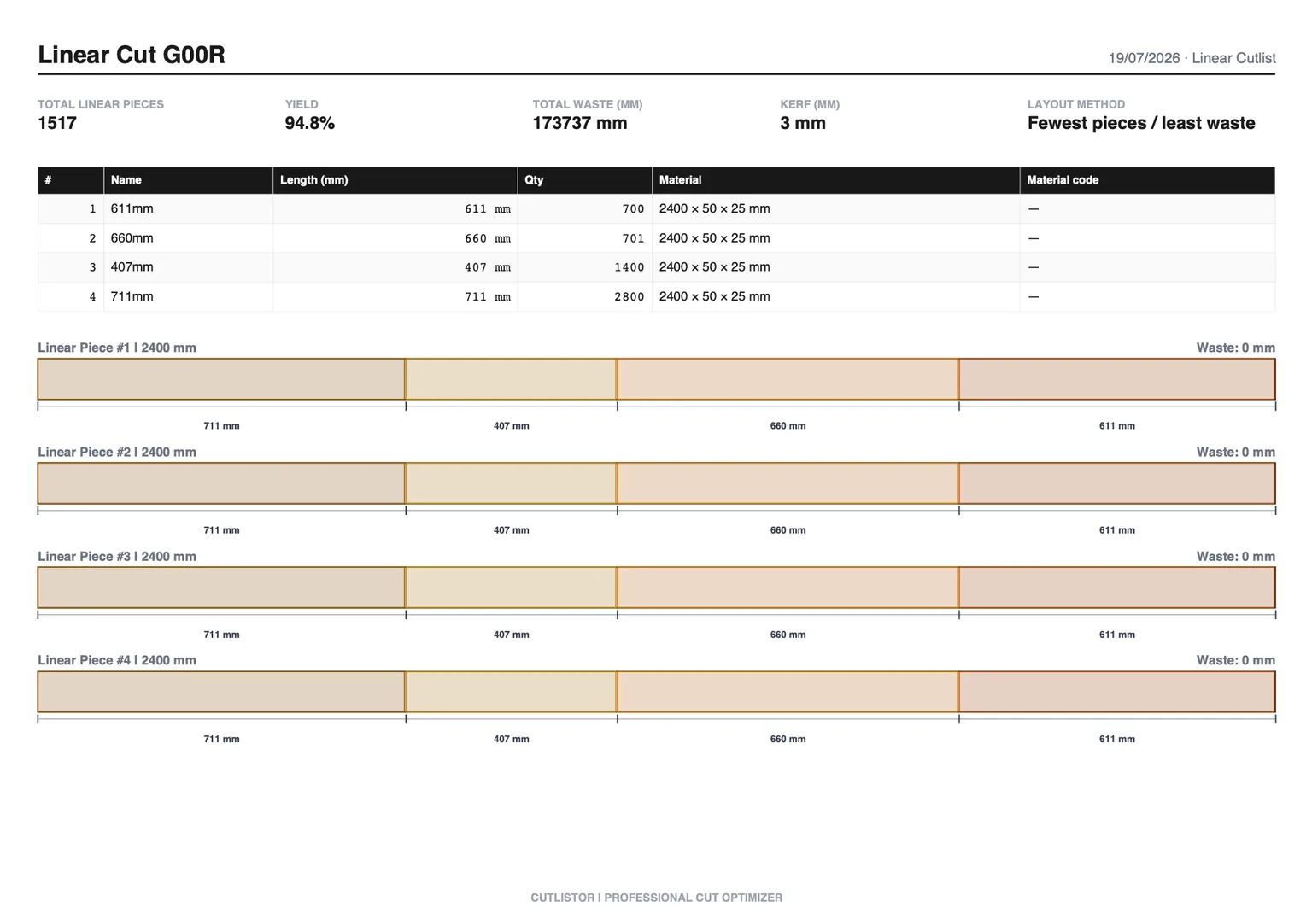Click the Qty column header

click(x=584, y=180)
